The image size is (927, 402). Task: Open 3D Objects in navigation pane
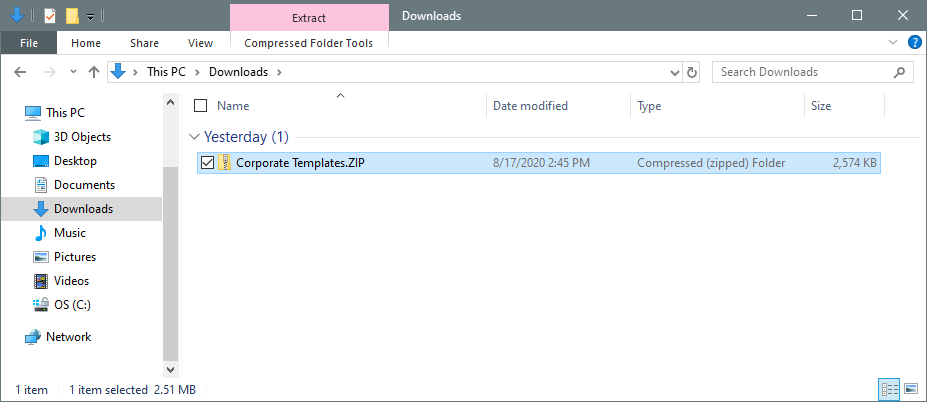(82, 137)
